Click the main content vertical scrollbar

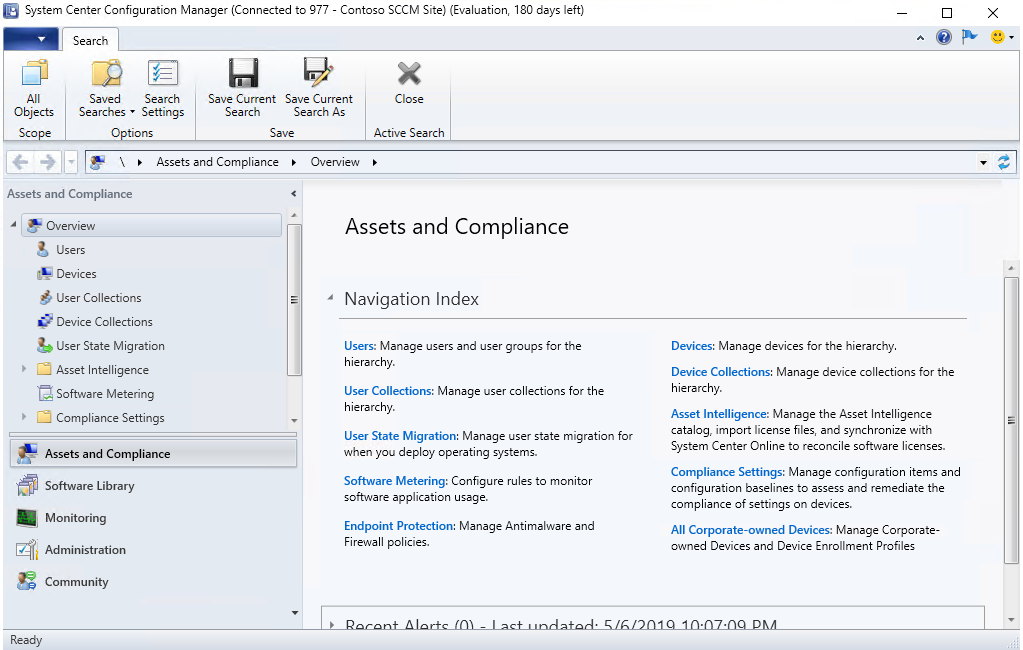coord(1011,420)
